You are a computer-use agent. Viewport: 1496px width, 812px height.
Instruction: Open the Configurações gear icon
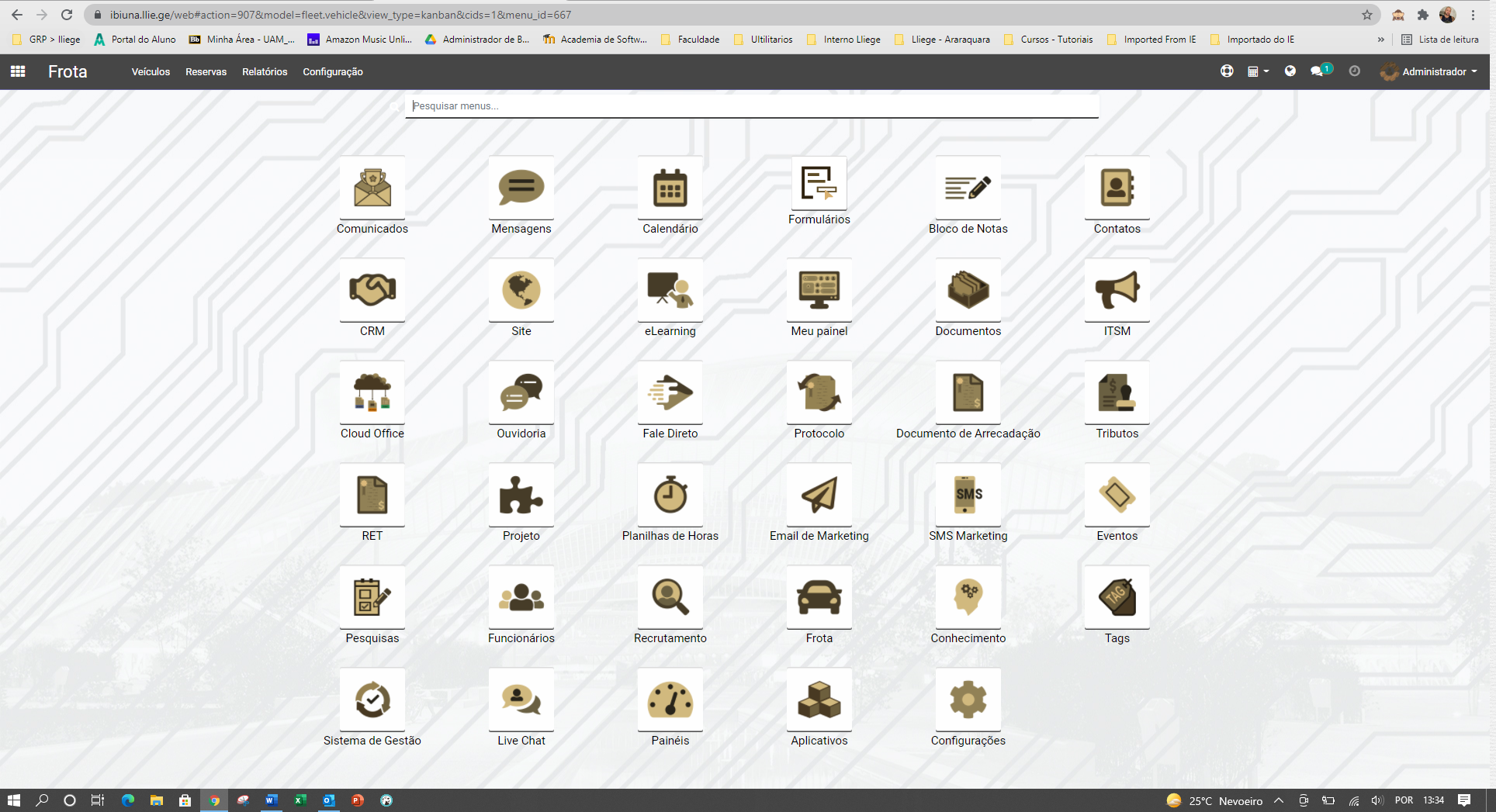[968, 700]
